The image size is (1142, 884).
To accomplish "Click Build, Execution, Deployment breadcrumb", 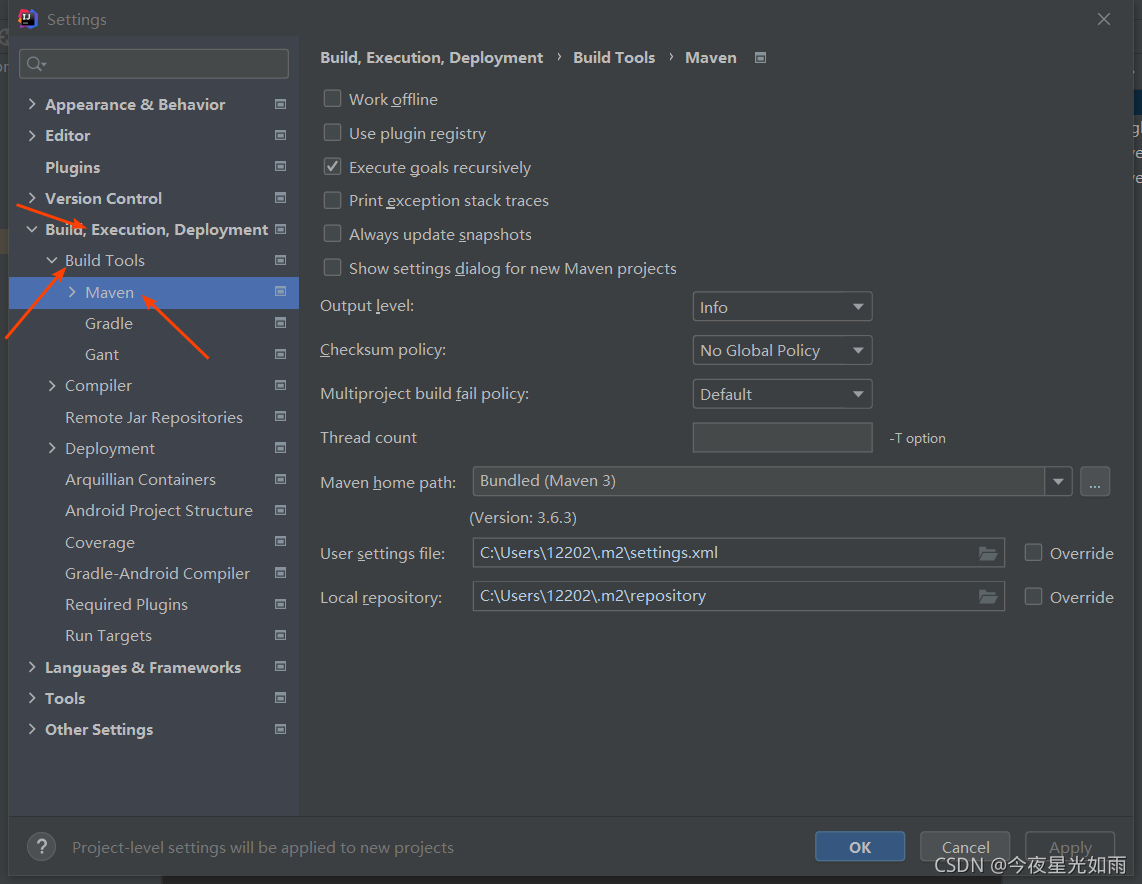I will click(x=431, y=58).
